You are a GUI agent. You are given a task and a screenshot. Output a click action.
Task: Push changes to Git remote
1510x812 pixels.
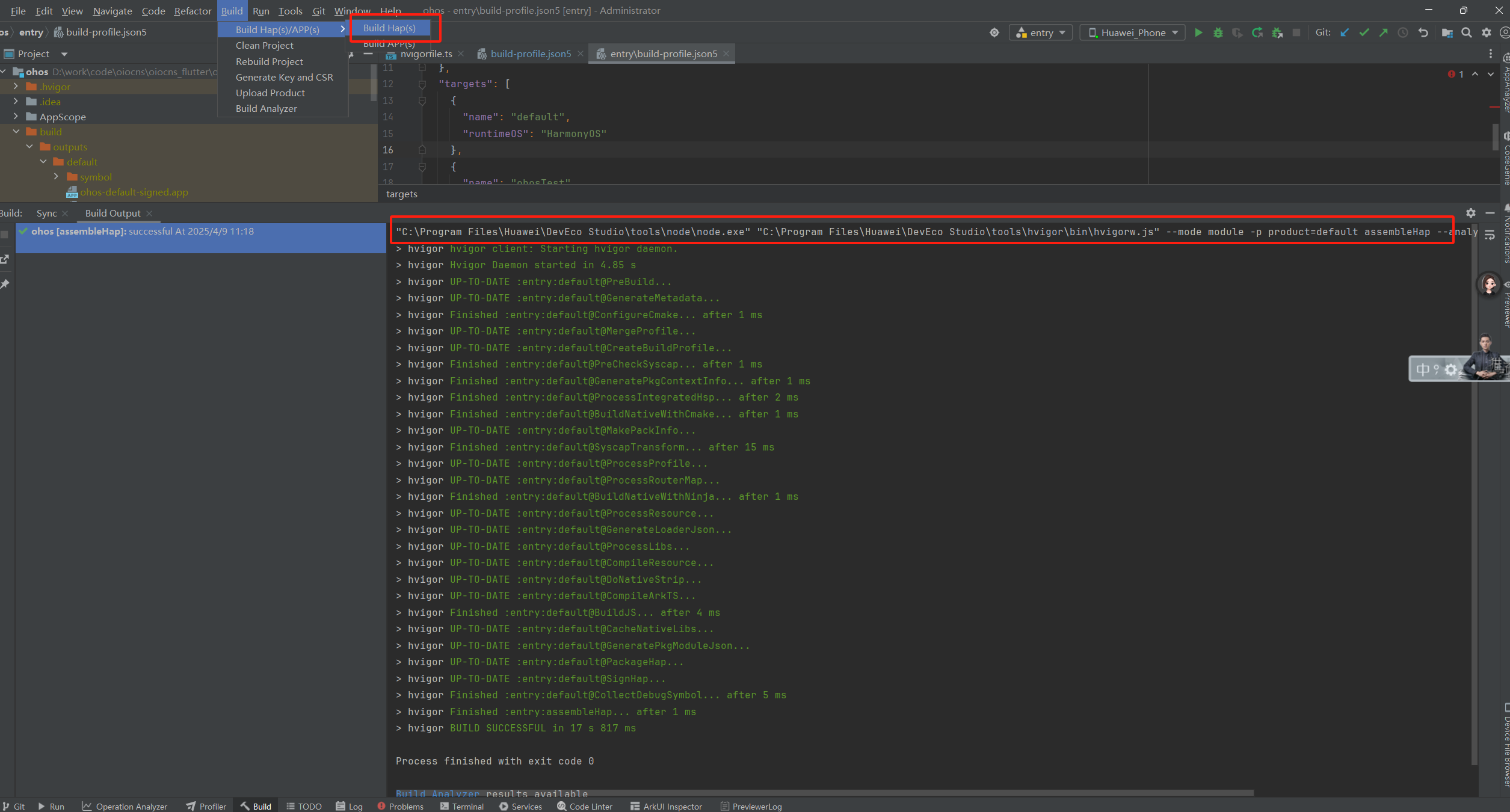1383,32
